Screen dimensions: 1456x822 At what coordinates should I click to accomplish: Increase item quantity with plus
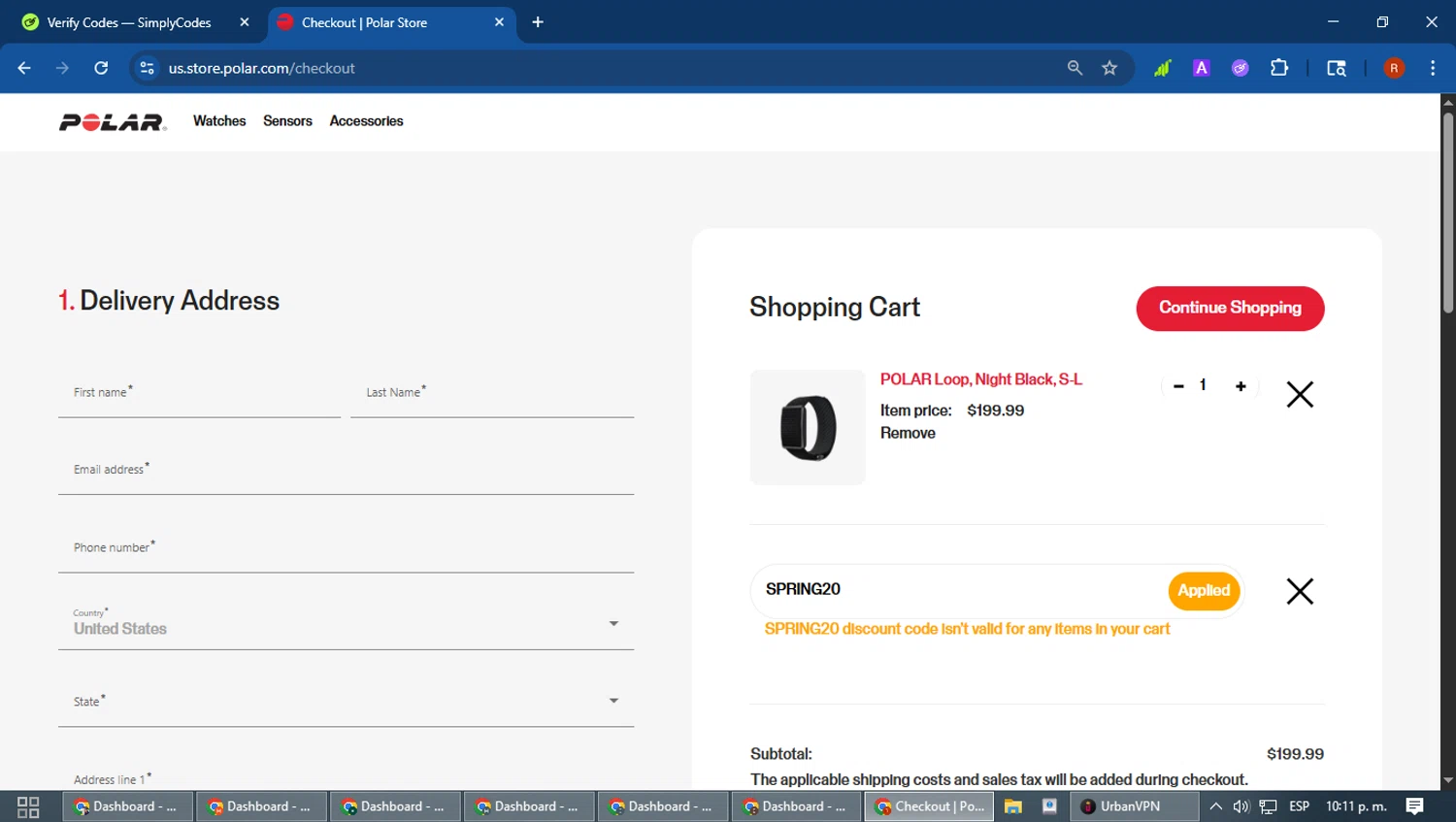(x=1241, y=386)
